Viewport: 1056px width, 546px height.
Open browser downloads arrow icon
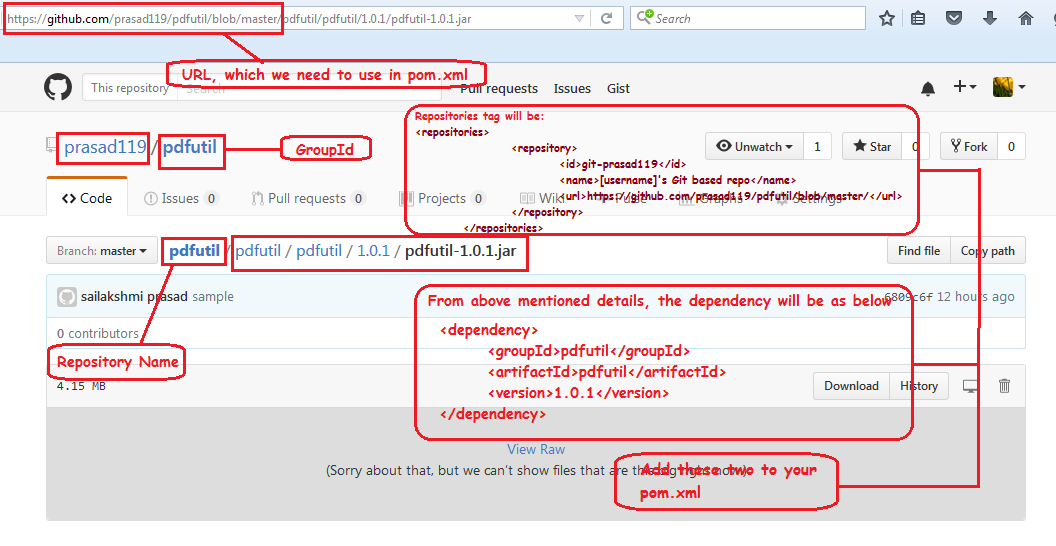coord(989,18)
